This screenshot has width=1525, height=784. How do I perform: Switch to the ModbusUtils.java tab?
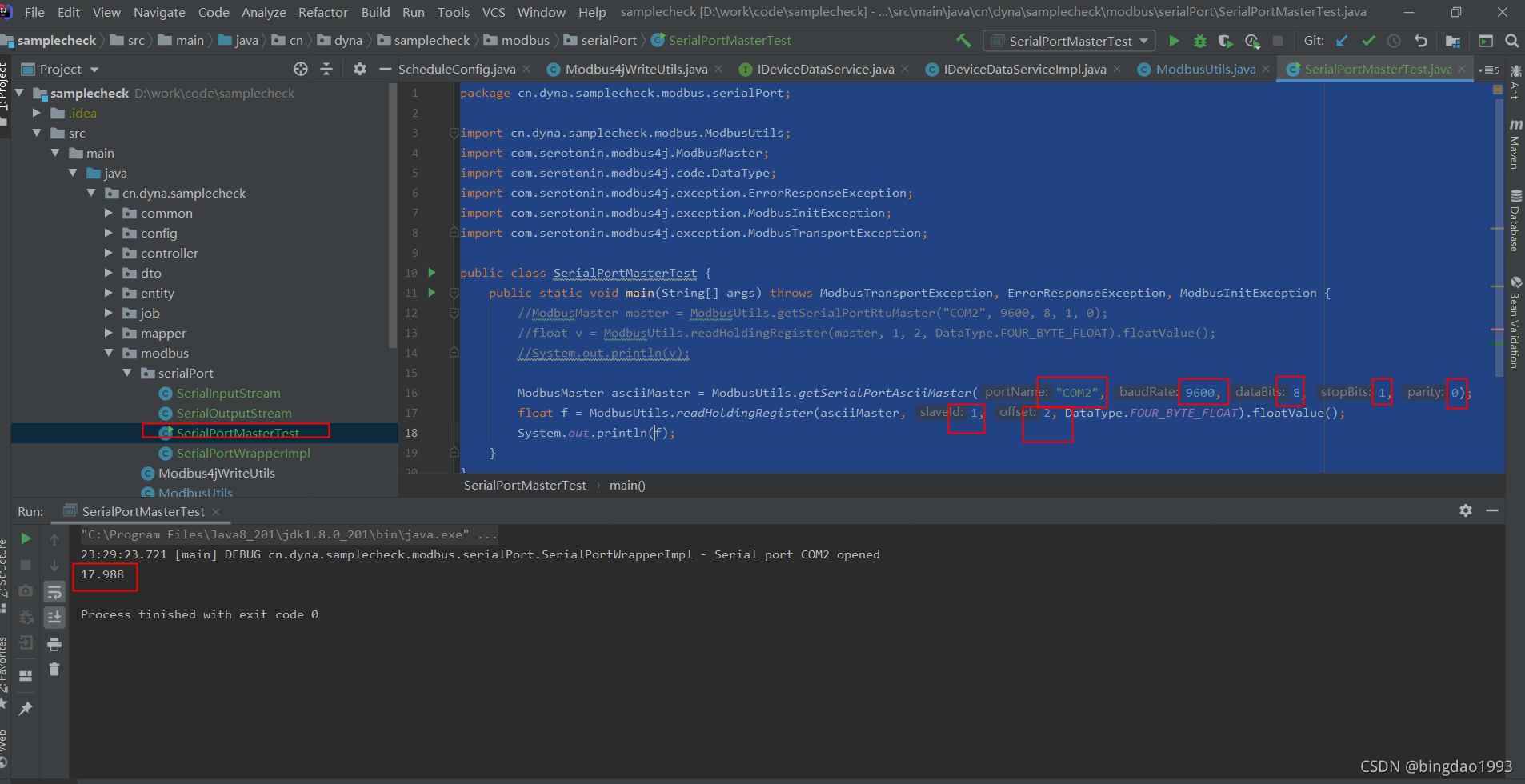coord(1204,70)
